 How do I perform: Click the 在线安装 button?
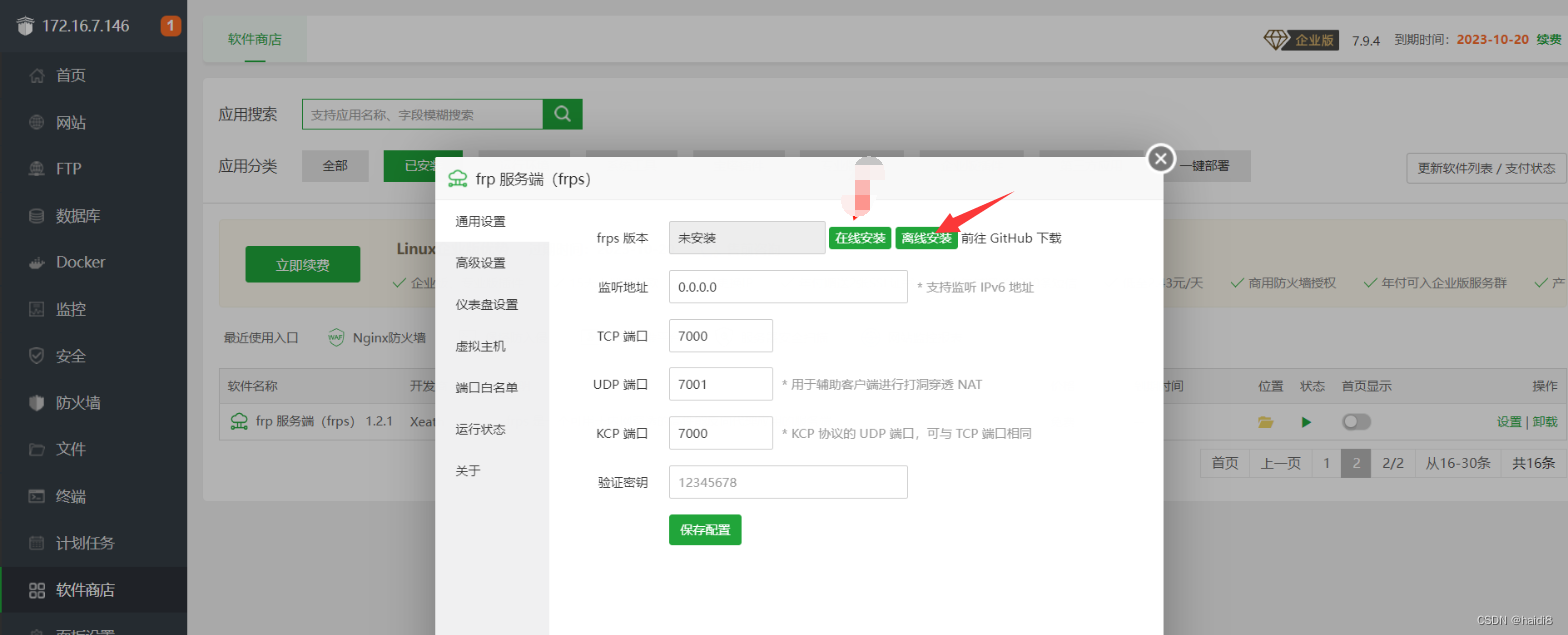point(860,238)
